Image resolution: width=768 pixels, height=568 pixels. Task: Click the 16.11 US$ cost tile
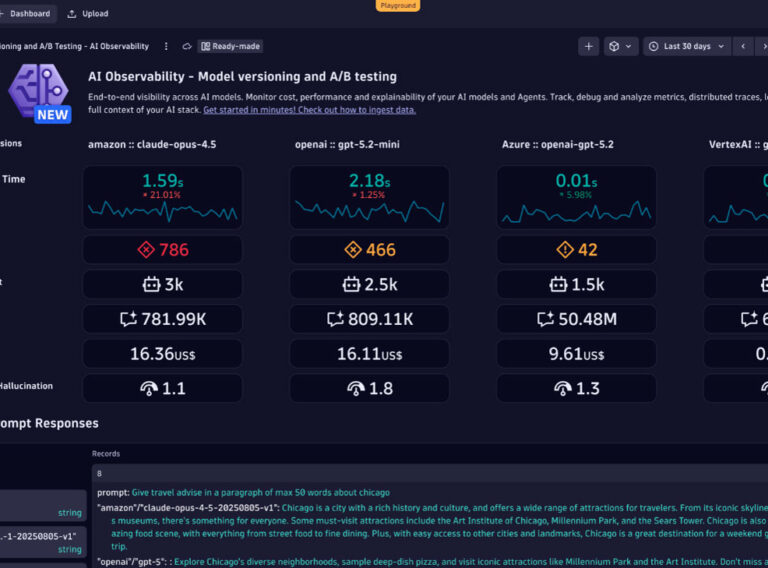(x=369, y=354)
